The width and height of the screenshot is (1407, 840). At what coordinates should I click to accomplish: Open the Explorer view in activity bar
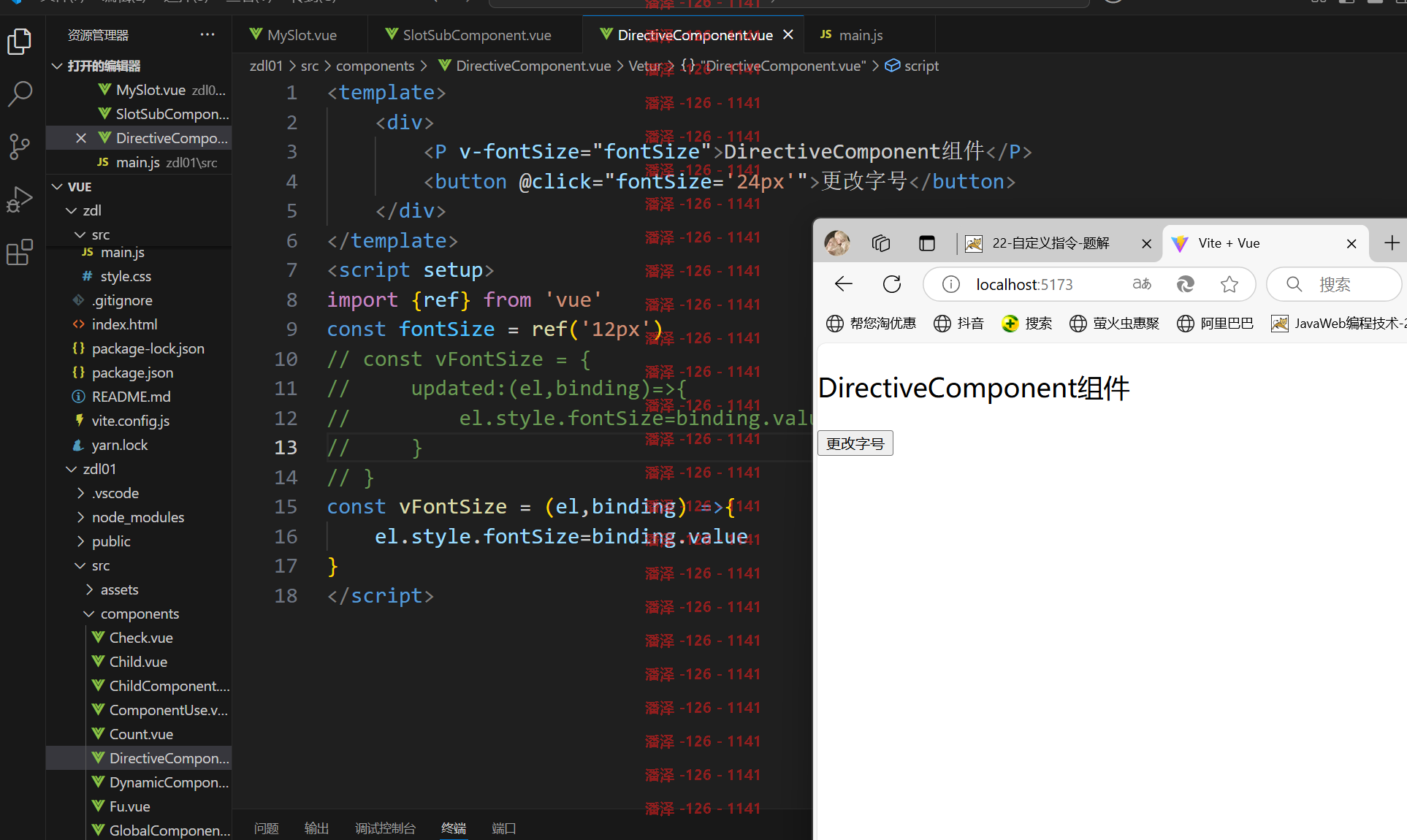click(20, 42)
